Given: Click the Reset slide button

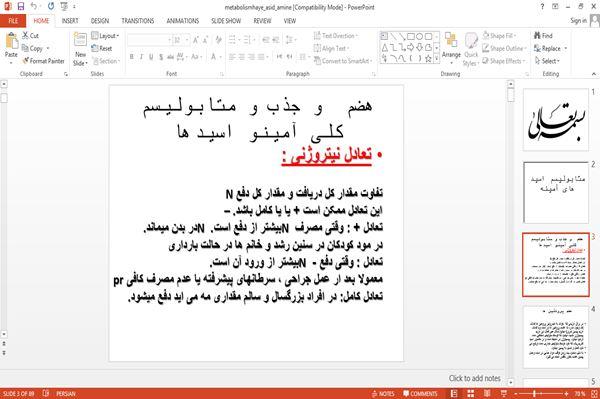Looking at the screenshot, I should pos(102,48).
